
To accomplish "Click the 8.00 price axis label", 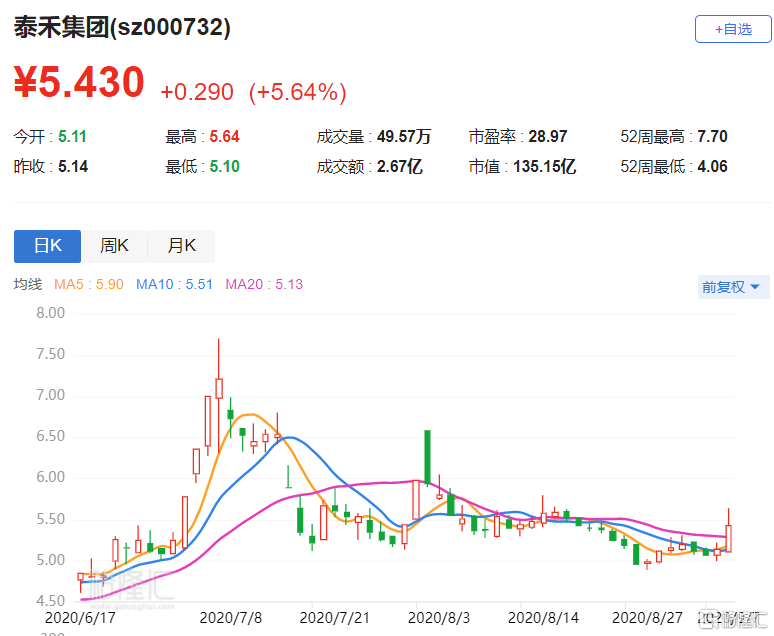I will coord(50,313).
